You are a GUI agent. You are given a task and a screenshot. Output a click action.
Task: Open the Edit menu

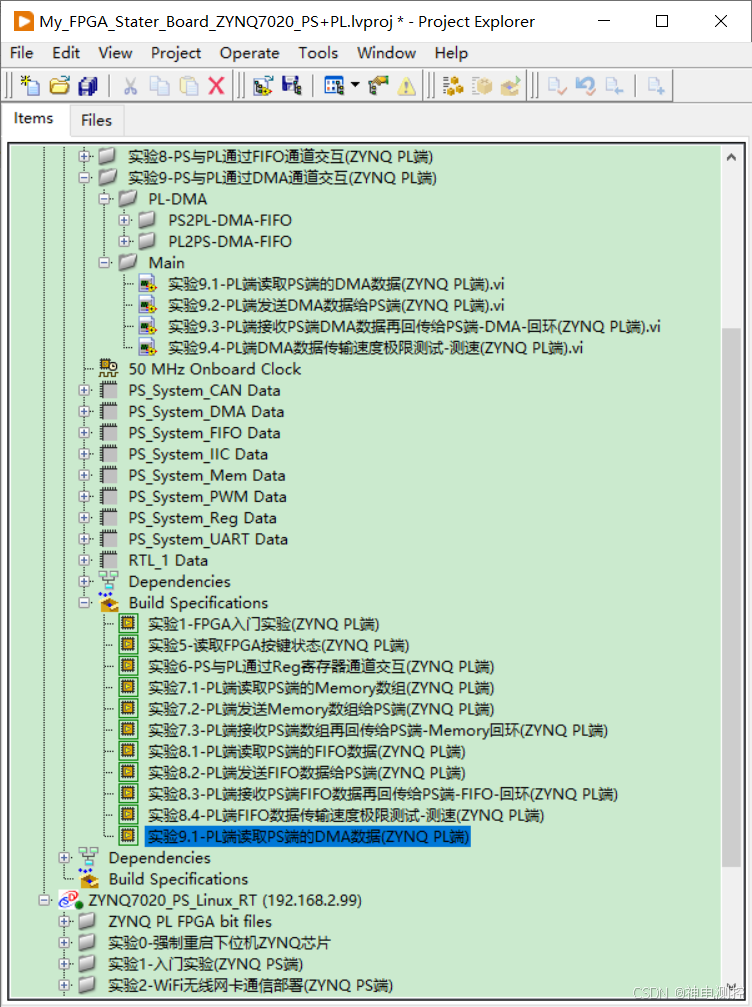66,53
